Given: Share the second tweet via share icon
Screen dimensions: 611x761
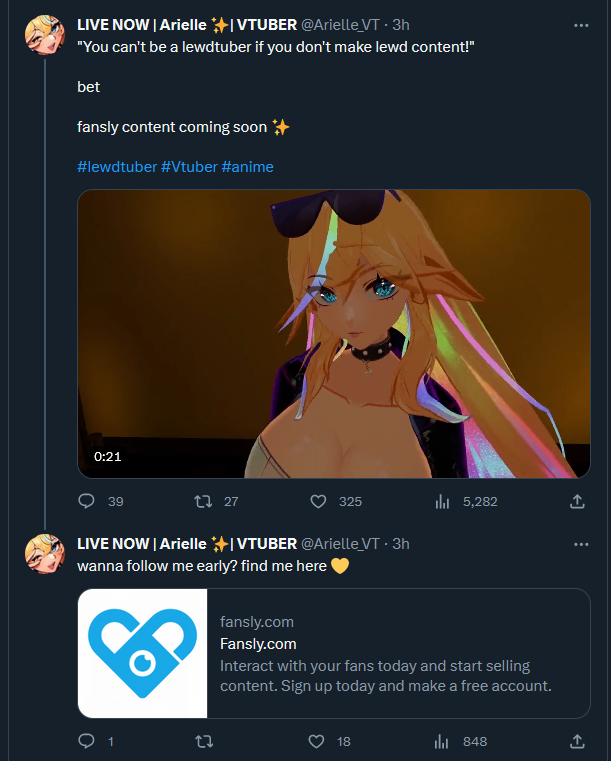Looking at the screenshot, I should [x=577, y=741].
